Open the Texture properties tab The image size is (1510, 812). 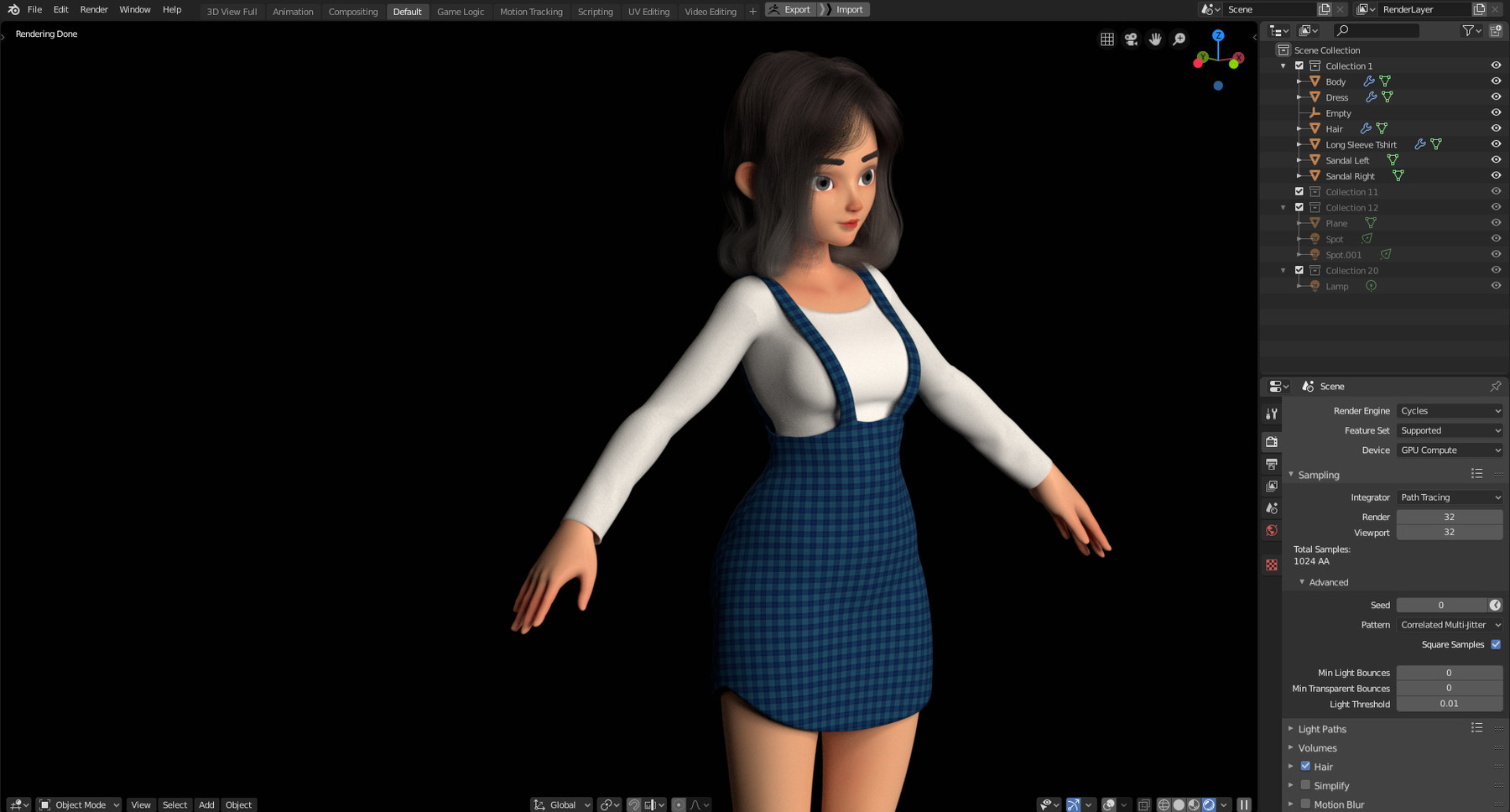[1272, 565]
